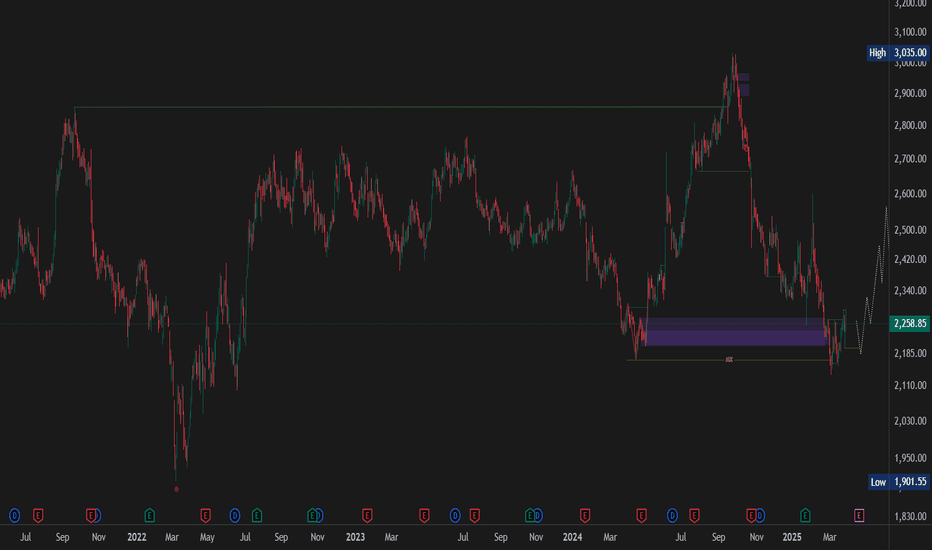The height and width of the screenshot is (550, 932).
Task: Open green earnings marker just after 2022 label
Action: (150, 516)
